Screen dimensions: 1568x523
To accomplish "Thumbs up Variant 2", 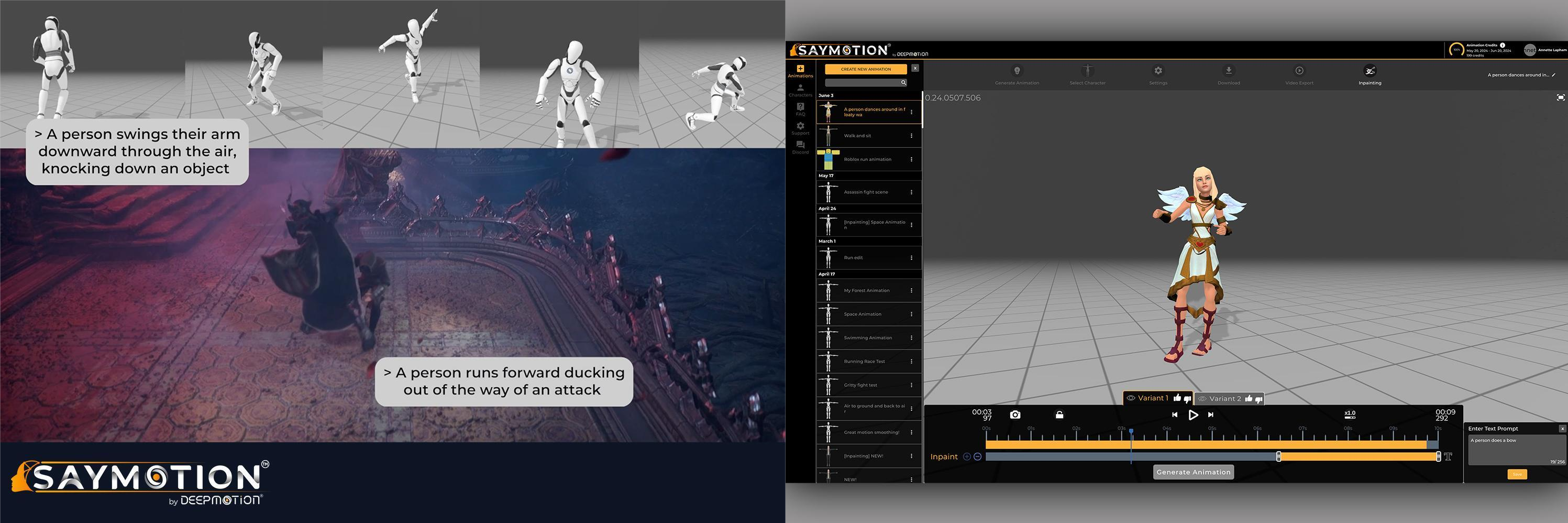I will point(1249,398).
